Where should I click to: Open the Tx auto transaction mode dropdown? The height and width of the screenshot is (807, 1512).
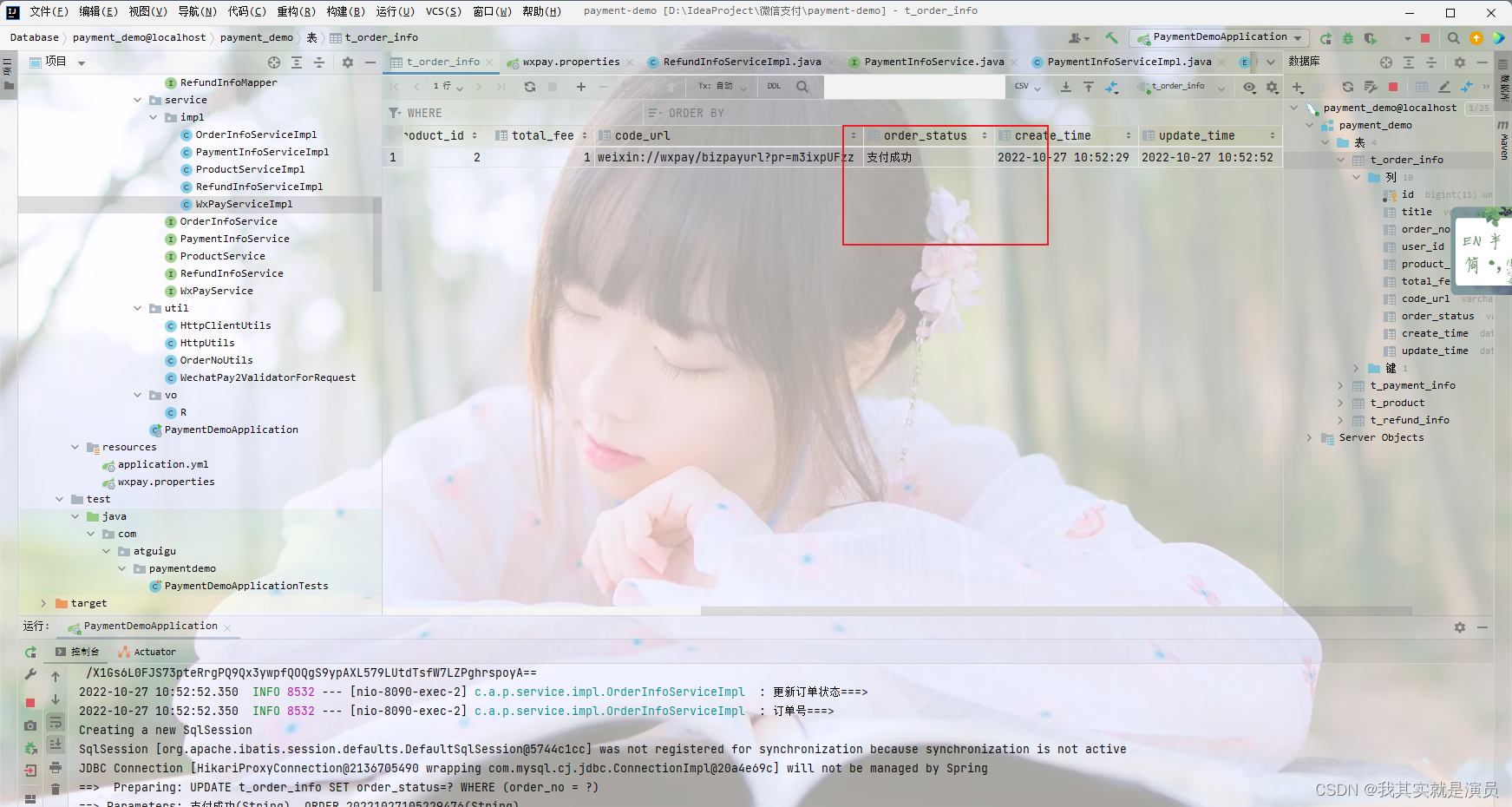point(722,87)
